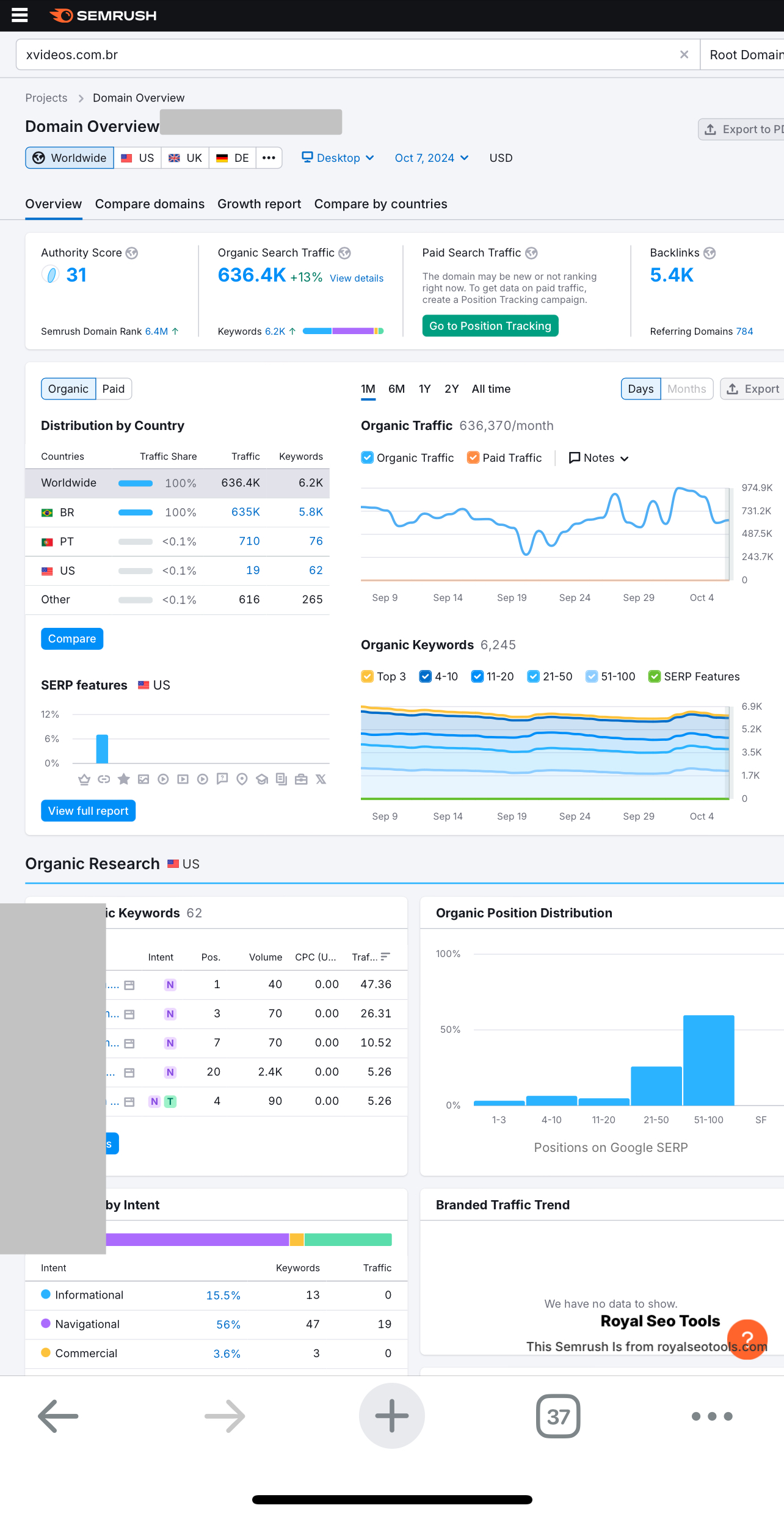Screen dimensions: 784x1519
Task: Click the Projects breadcrumb link
Action: 46,98
